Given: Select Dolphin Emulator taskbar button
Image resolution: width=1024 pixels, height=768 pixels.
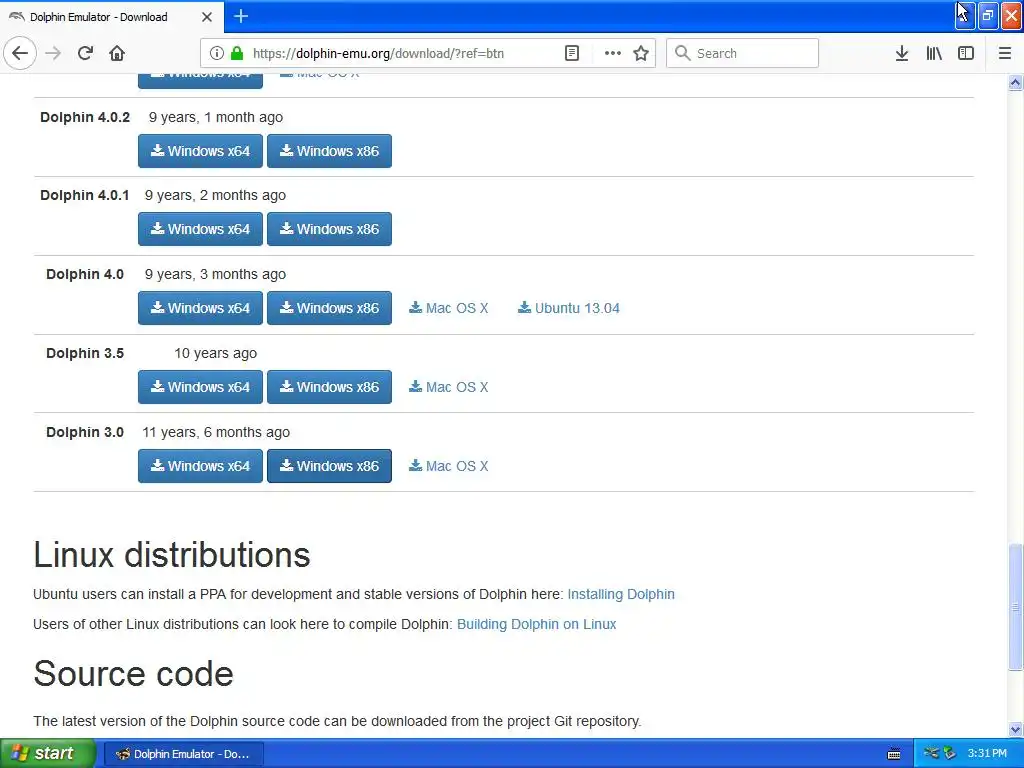Looking at the screenshot, I should click(x=184, y=754).
